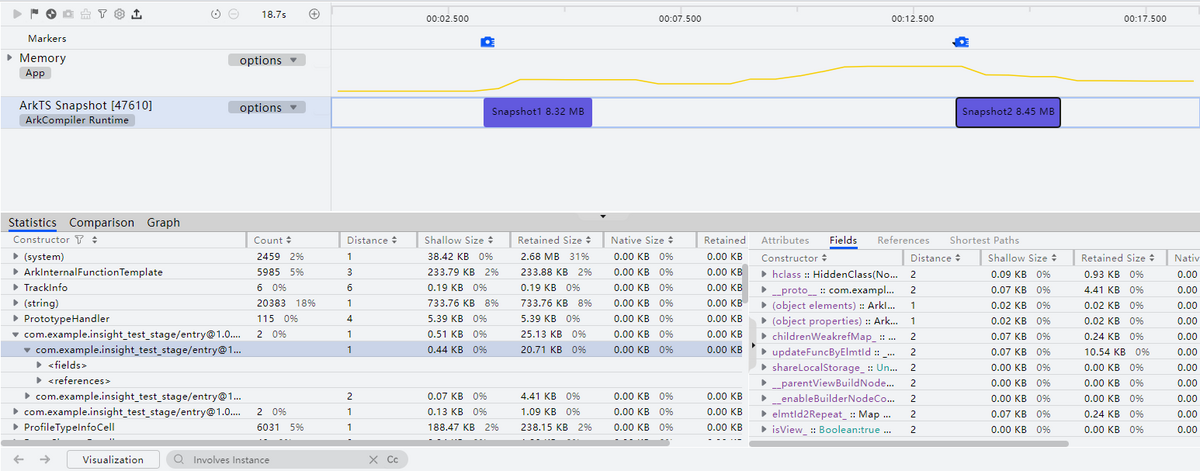The image size is (1200, 471).
Task: Click the zoom in plus icon
Action: 314,14
